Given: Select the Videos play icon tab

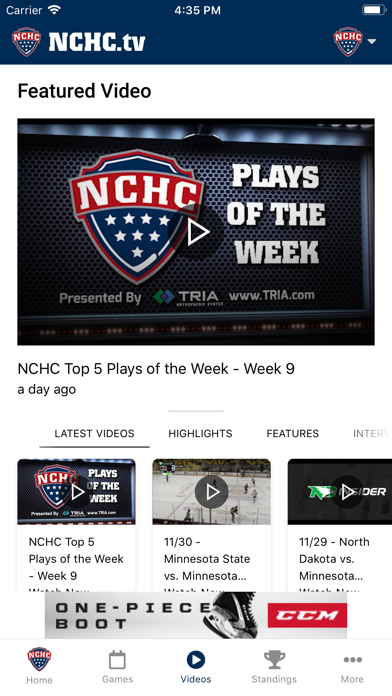Looking at the screenshot, I should (196, 660).
